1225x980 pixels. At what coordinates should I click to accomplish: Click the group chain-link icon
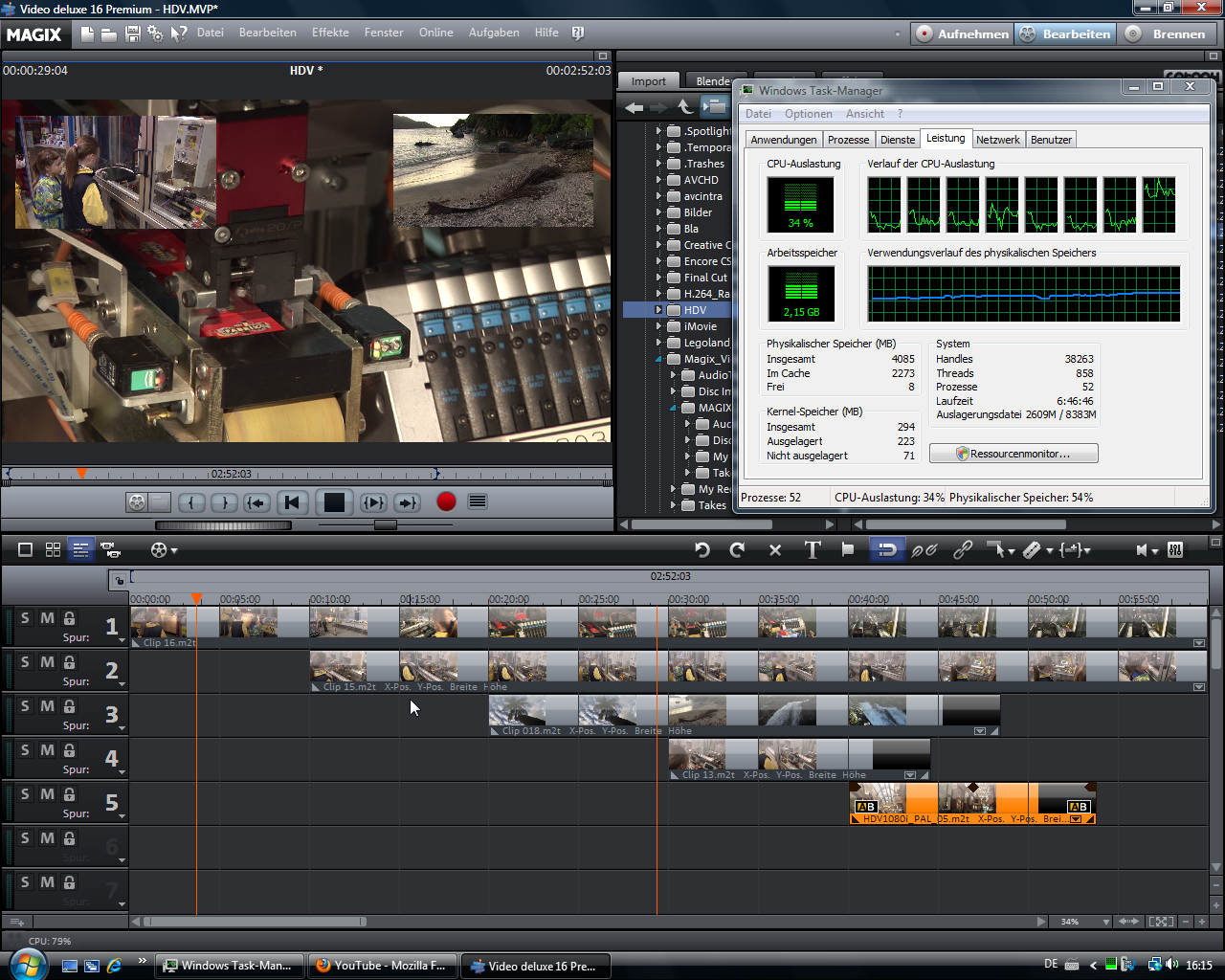[x=963, y=549]
